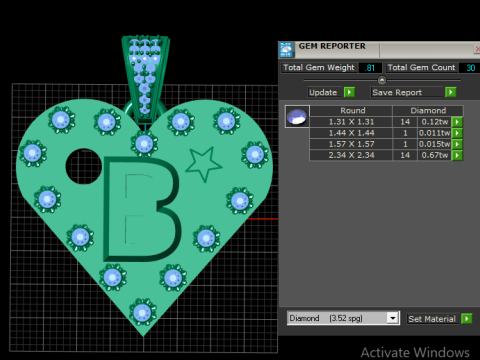Open the Diamond material dropdown
Screen dimensions: 480x360
393,318
